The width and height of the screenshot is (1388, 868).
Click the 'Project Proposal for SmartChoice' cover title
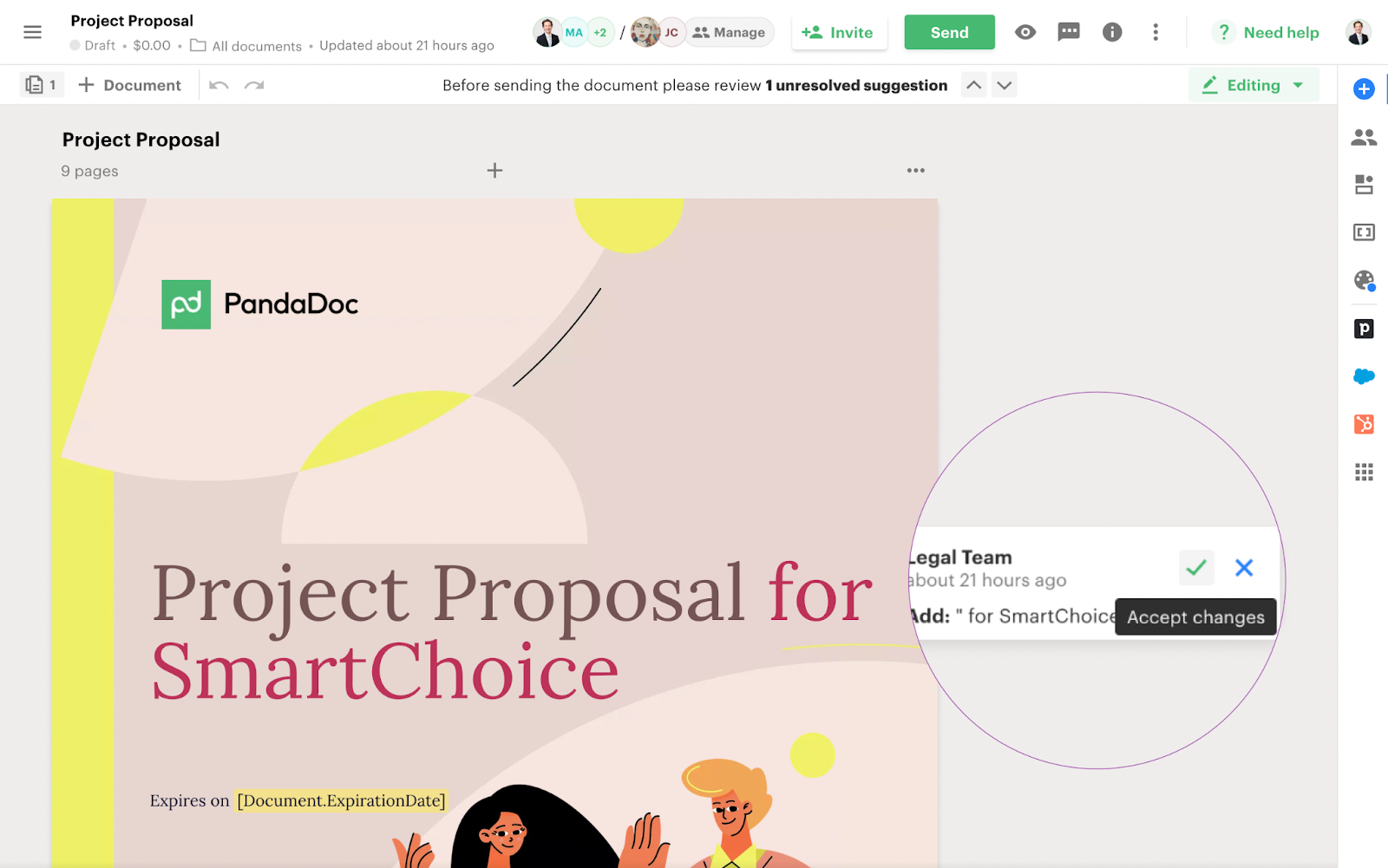click(x=513, y=632)
